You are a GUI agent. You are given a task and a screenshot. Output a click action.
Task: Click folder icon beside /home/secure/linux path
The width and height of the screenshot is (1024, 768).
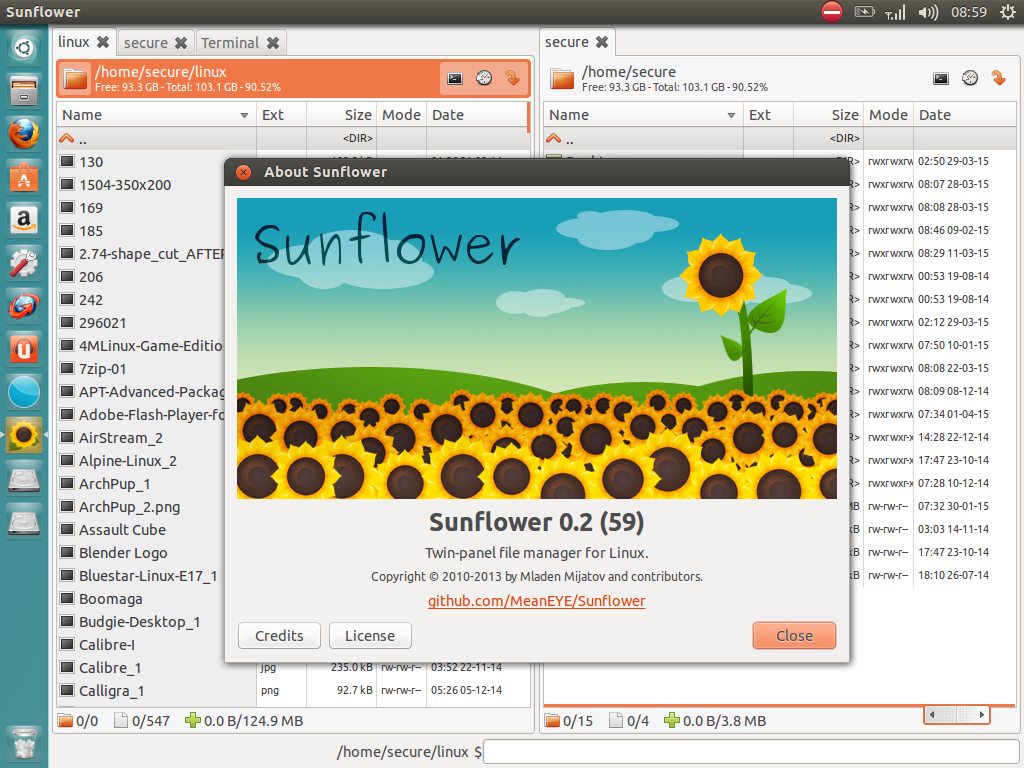click(75, 78)
